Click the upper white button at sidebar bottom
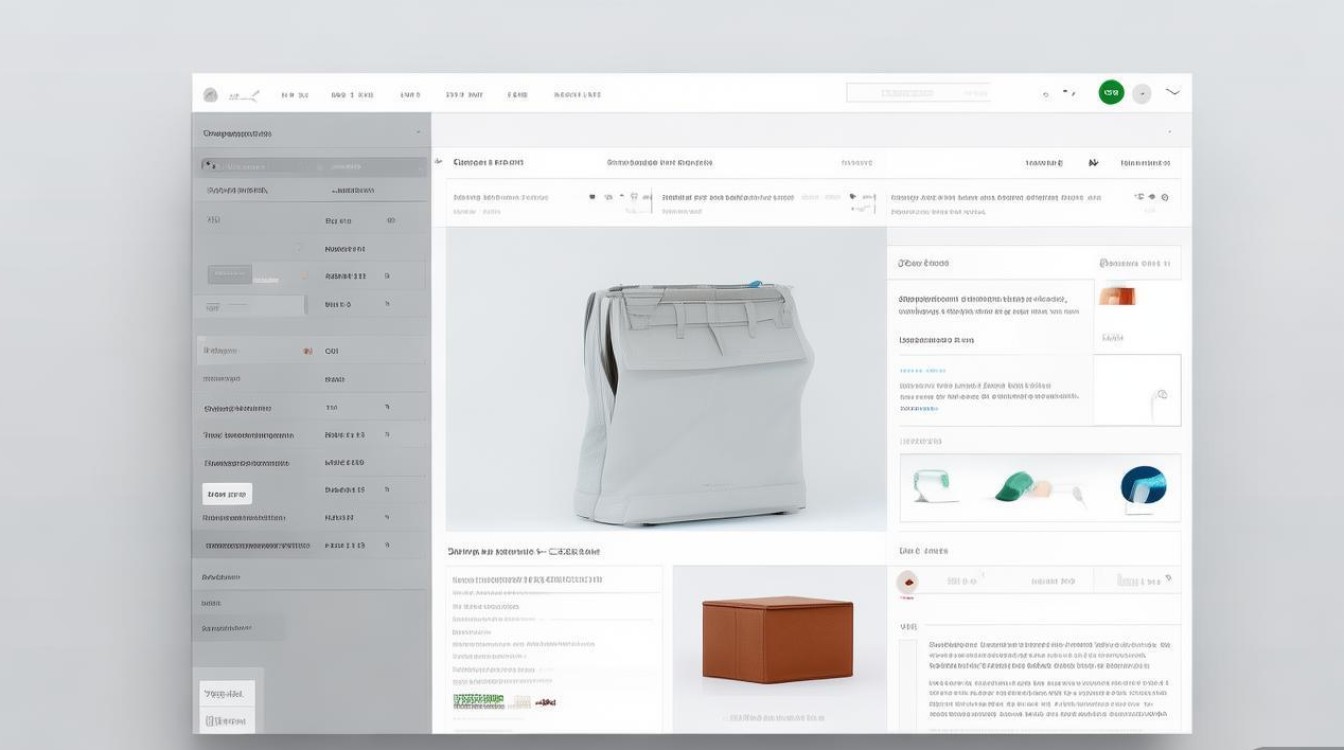The height and width of the screenshot is (750, 1344). (x=227, y=693)
